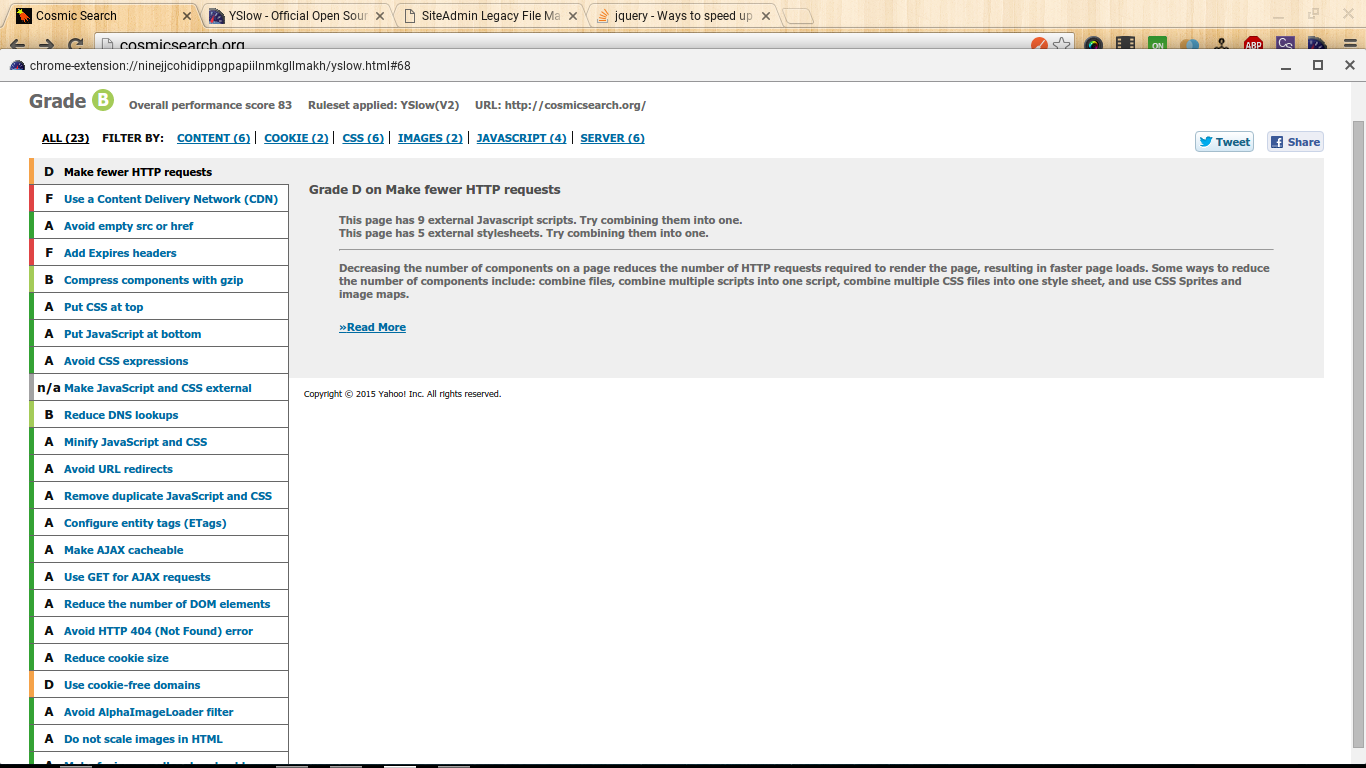The image size is (1366, 768).
Task: Click the YSlow icon in popup title bar
Action: [17, 65]
